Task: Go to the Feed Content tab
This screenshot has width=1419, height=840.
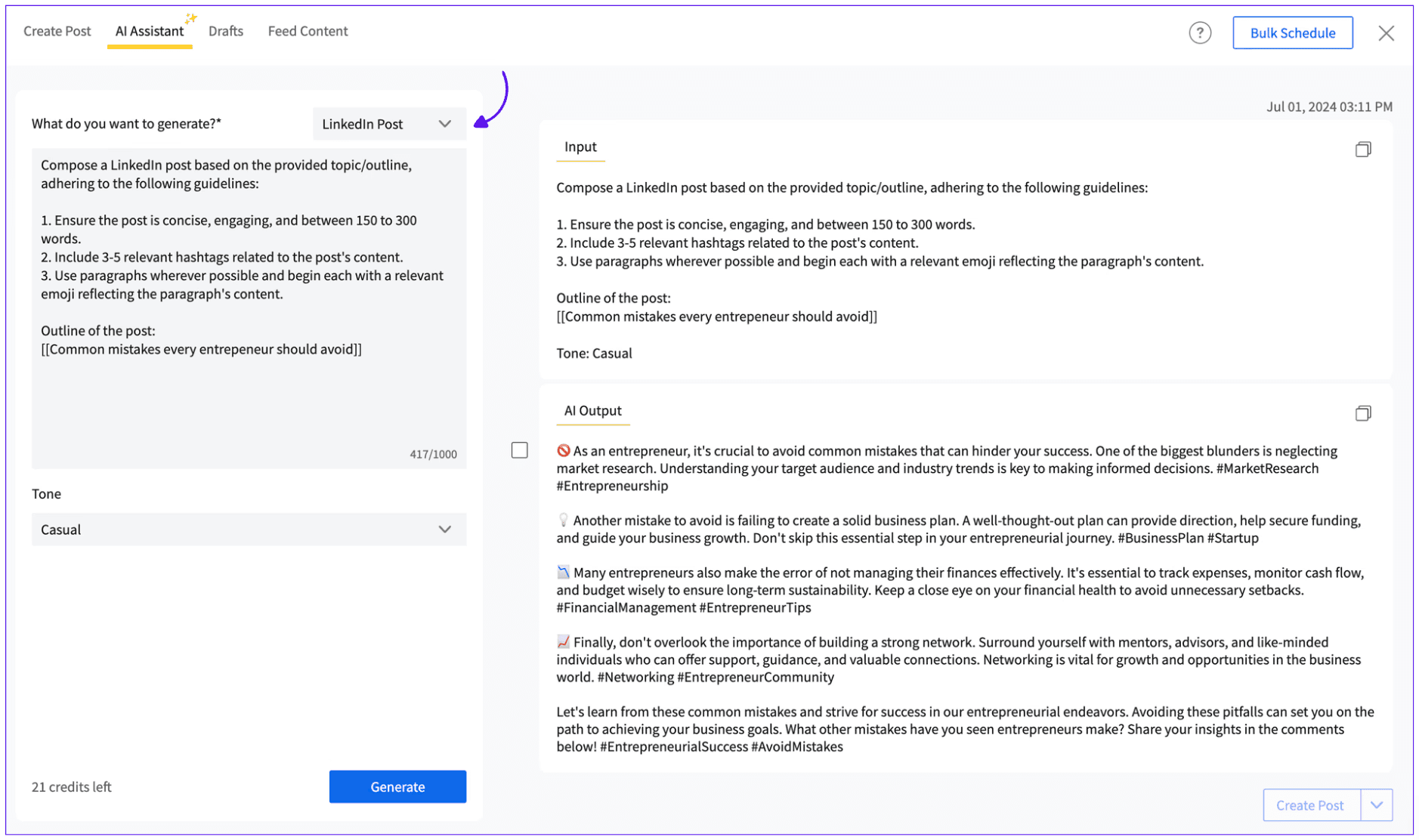Action: tap(308, 31)
